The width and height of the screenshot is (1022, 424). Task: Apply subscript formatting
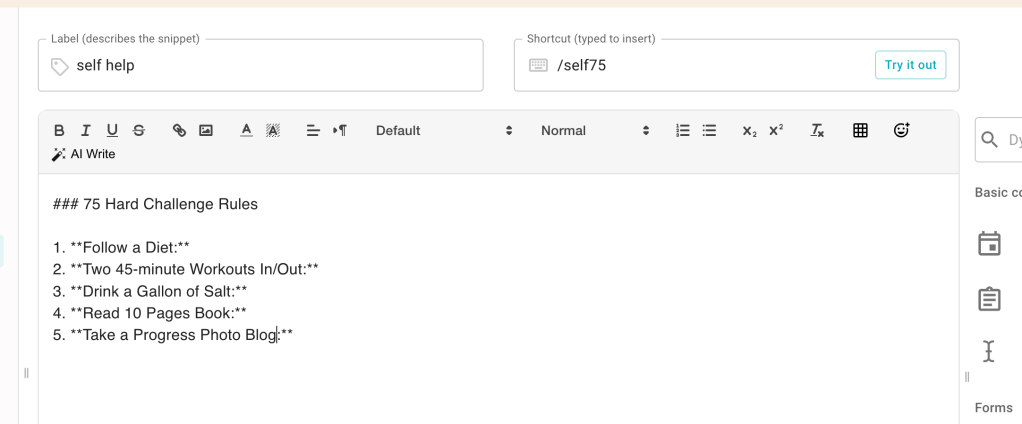click(x=750, y=130)
